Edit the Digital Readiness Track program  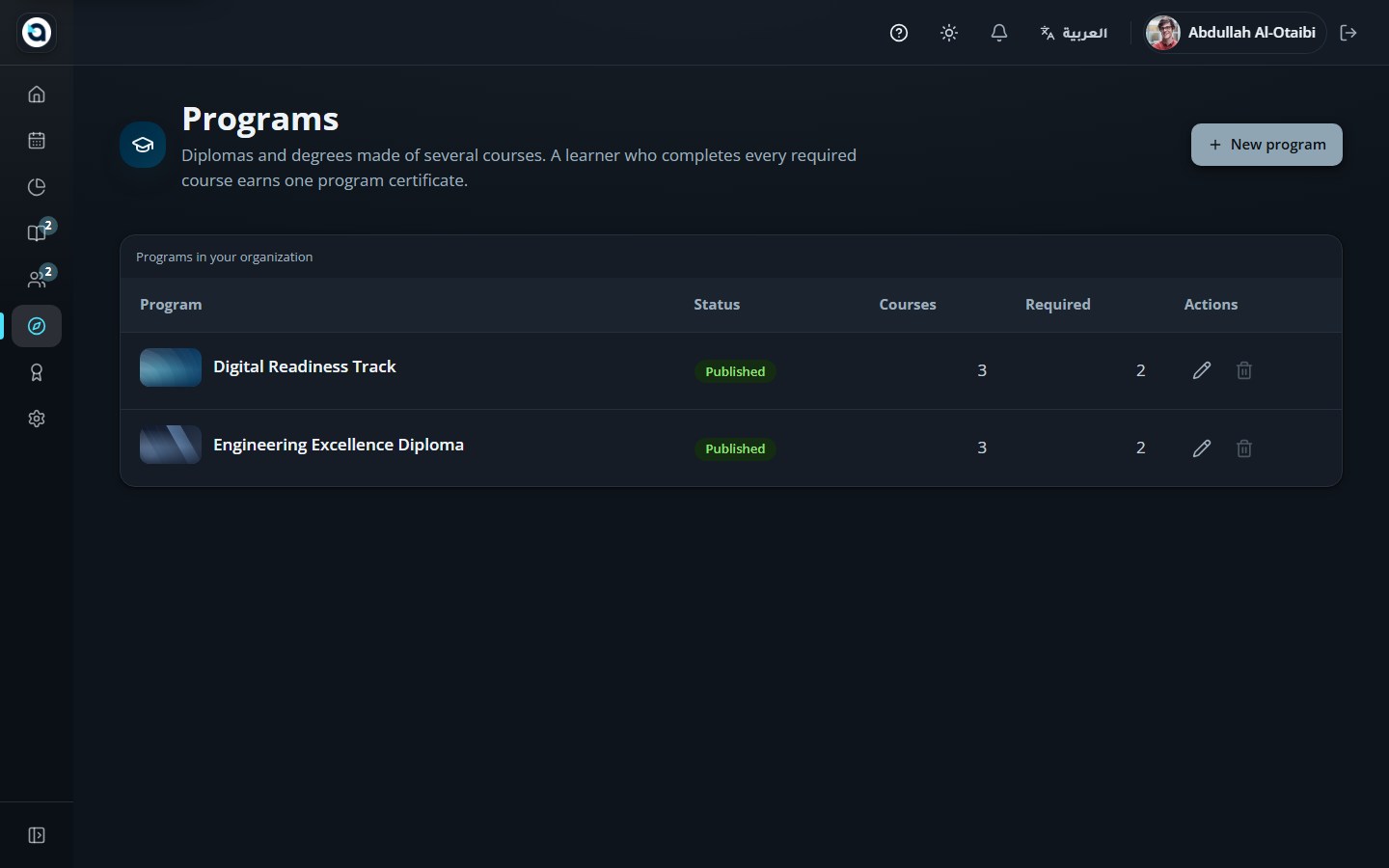click(1202, 370)
